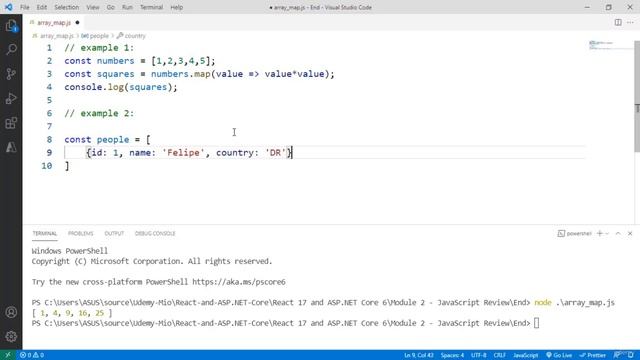Select the powershell terminal label
The width and height of the screenshot is (640, 360).
click(575, 233)
